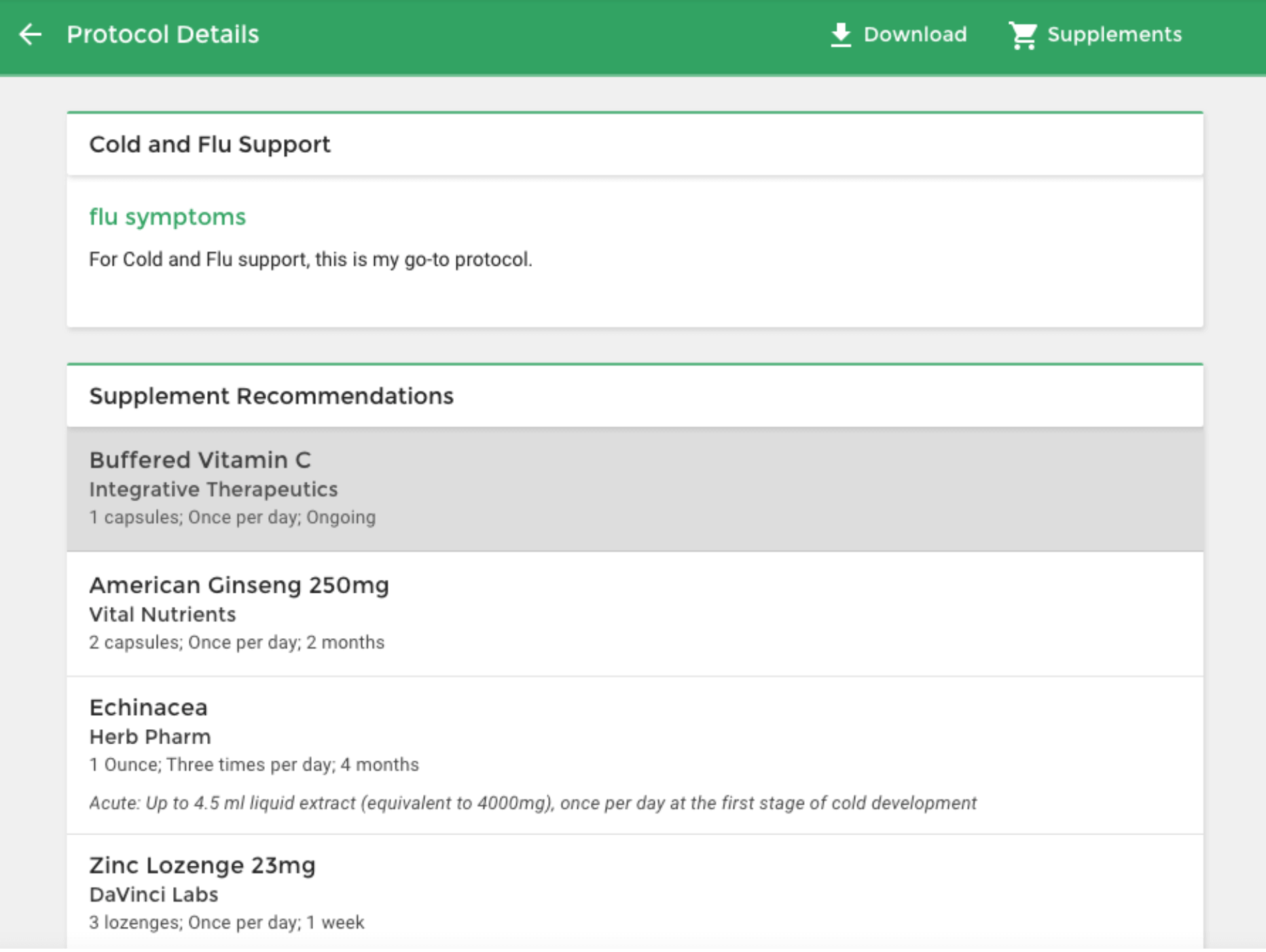Open the Zinc Lozenge 23mg entry

click(x=635, y=892)
